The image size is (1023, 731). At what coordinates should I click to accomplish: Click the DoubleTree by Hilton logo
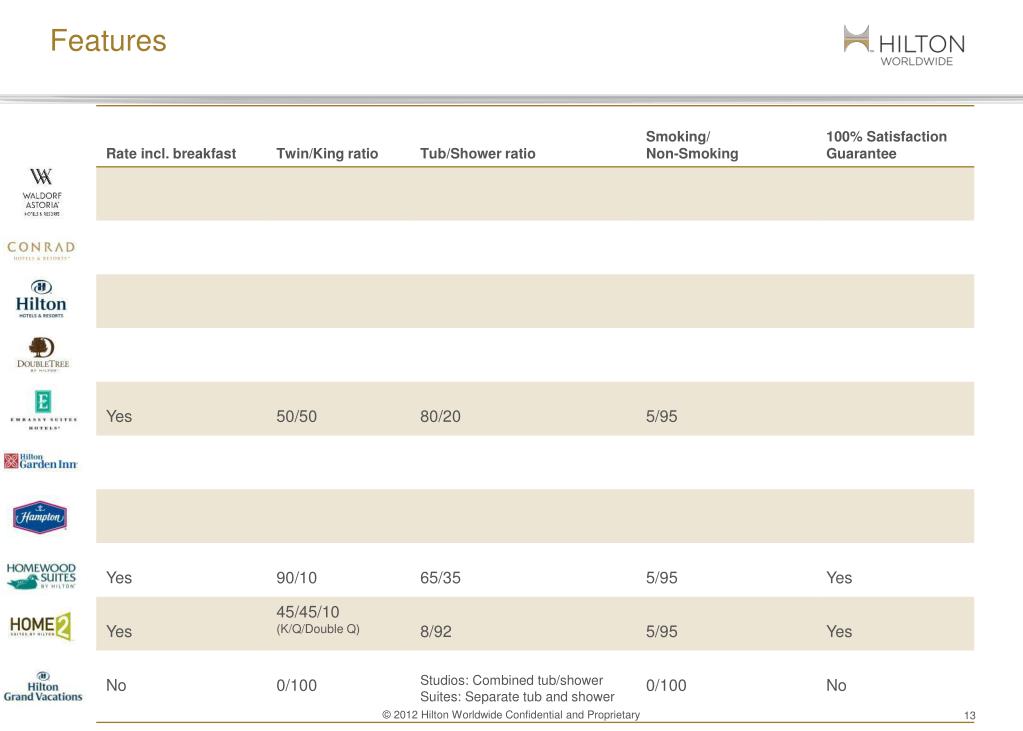(x=41, y=355)
